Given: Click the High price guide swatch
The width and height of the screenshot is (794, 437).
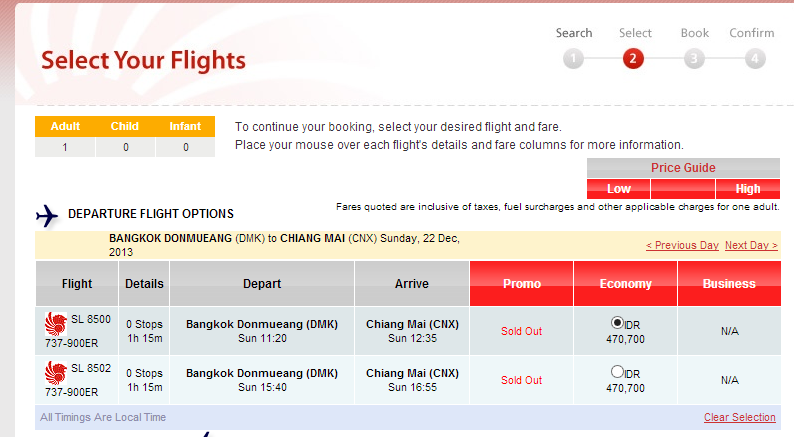Looking at the screenshot, I should coord(747,188).
